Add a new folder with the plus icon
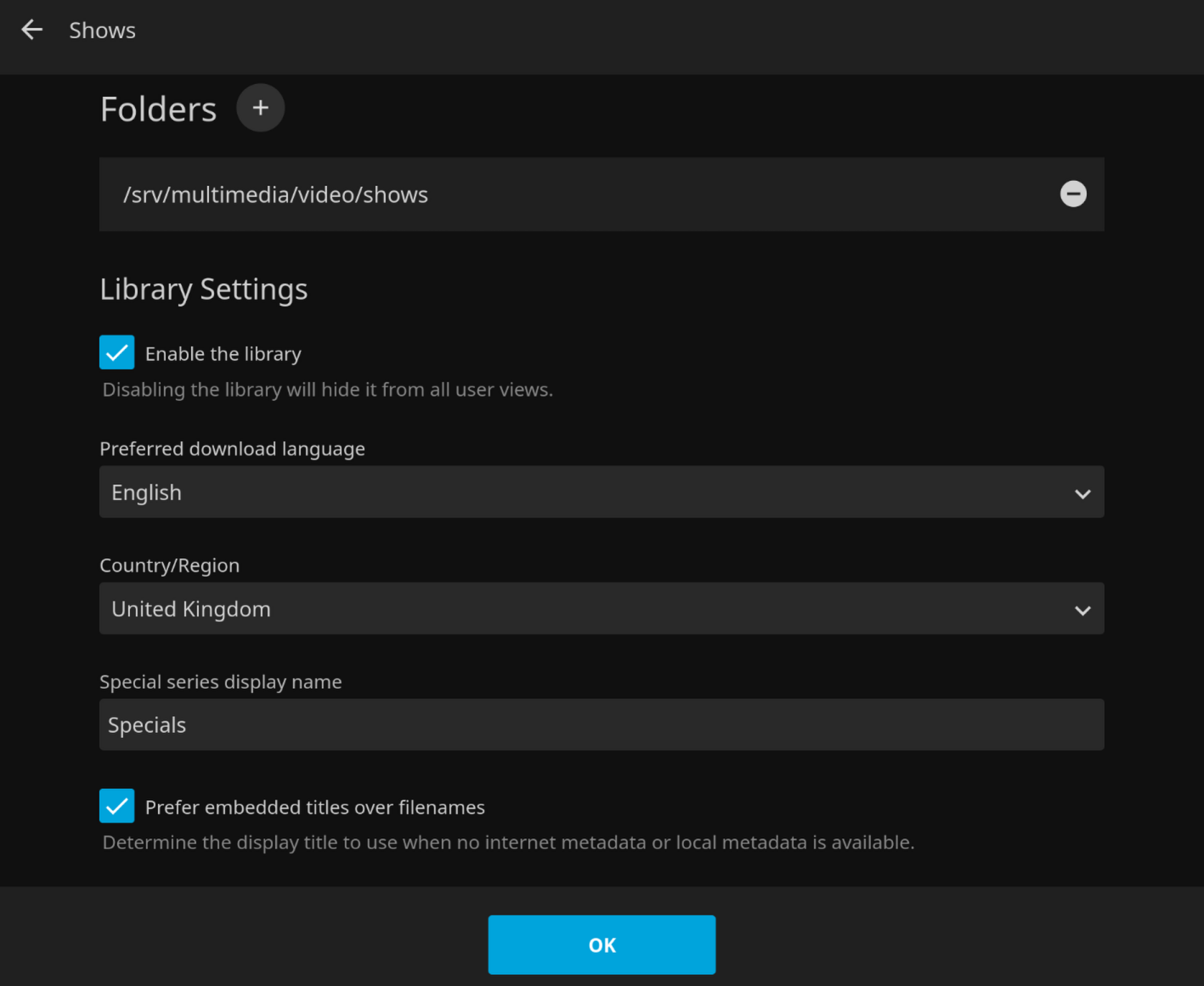This screenshot has height=986, width=1204. pos(260,108)
